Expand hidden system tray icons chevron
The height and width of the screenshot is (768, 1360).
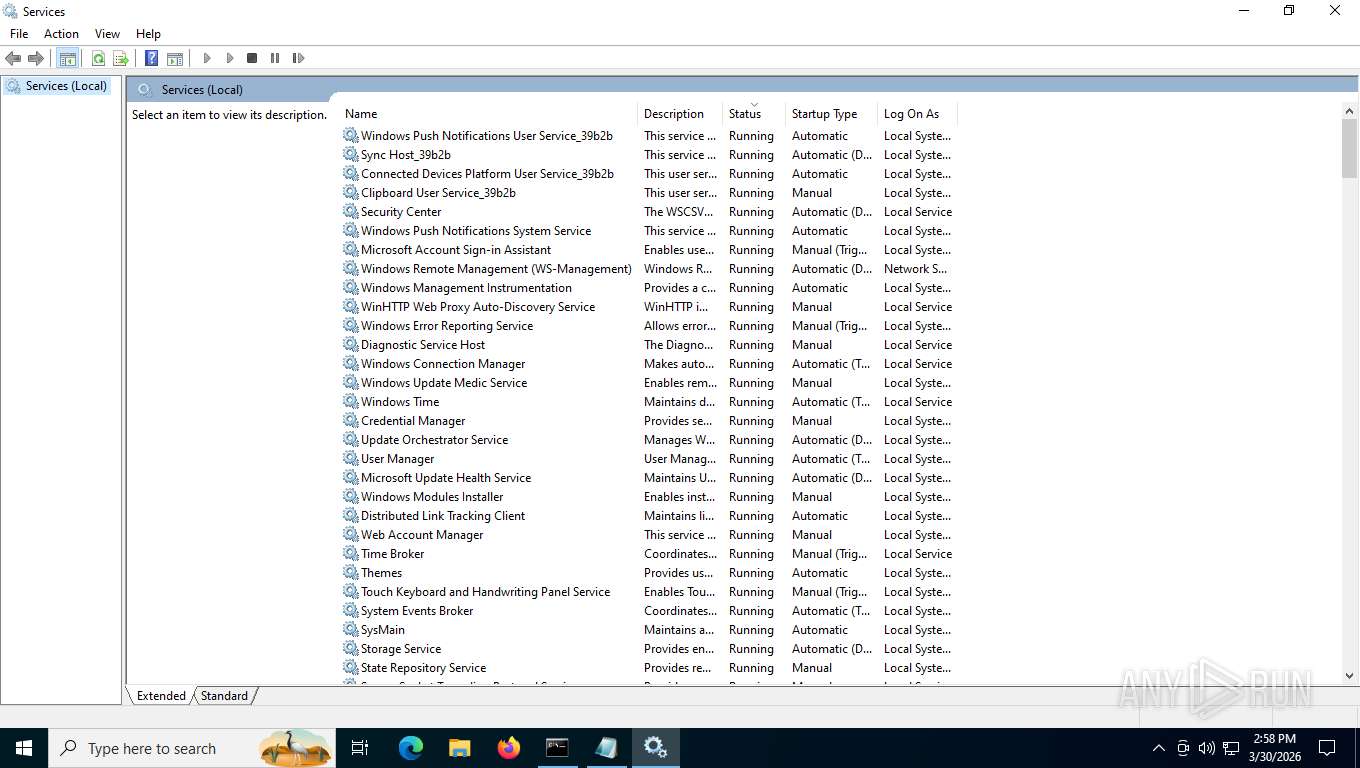(x=1159, y=748)
